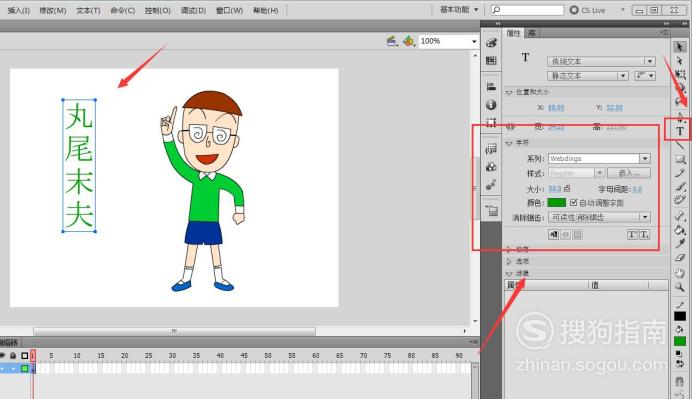The image size is (692, 399).
Task: Open the Help menu (帮助)
Action: click(265, 10)
